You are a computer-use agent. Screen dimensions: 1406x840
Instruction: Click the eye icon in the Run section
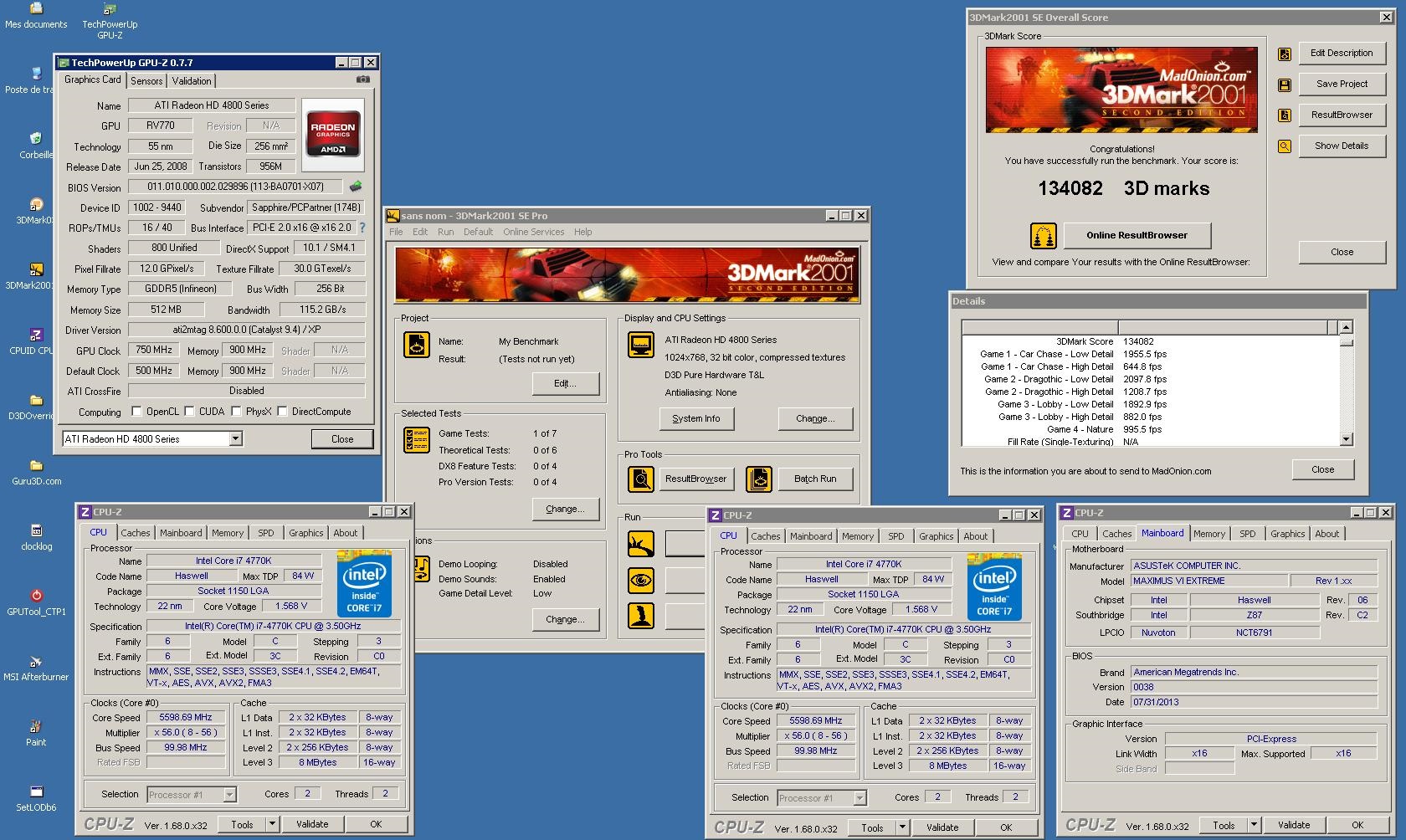point(641,580)
